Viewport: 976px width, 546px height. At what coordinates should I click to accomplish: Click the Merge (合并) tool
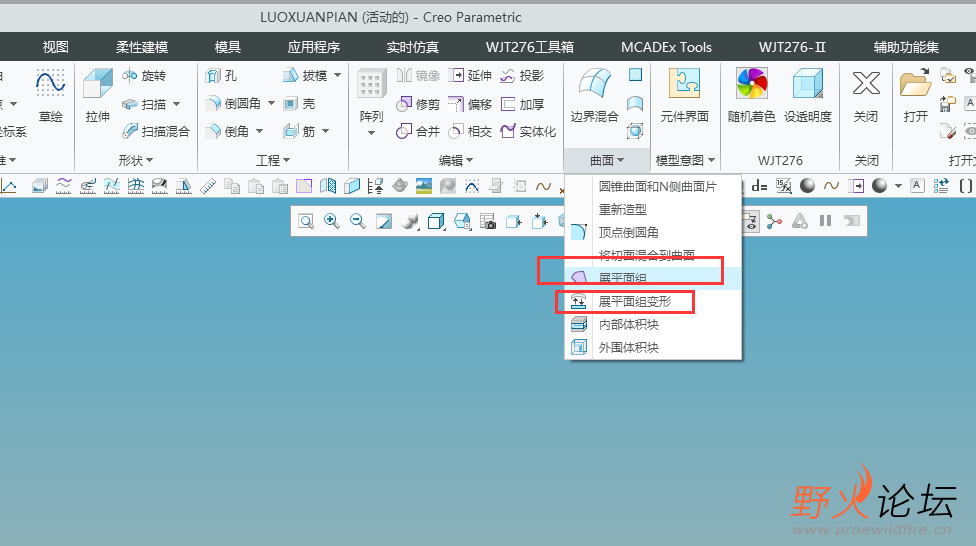pyautogui.click(x=418, y=131)
